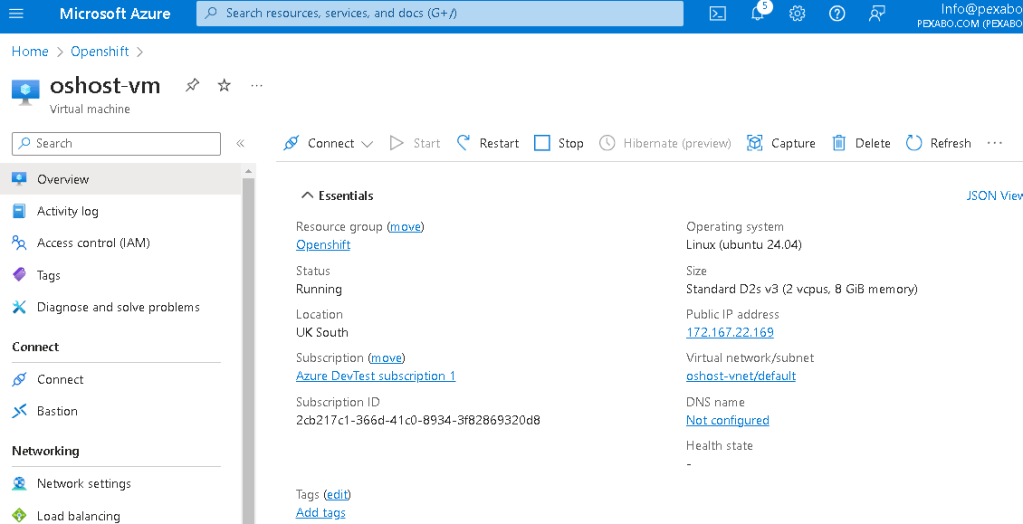Click the scrollbar up arrow in left menu
1023x524 pixels.
[x=248, y=171]
